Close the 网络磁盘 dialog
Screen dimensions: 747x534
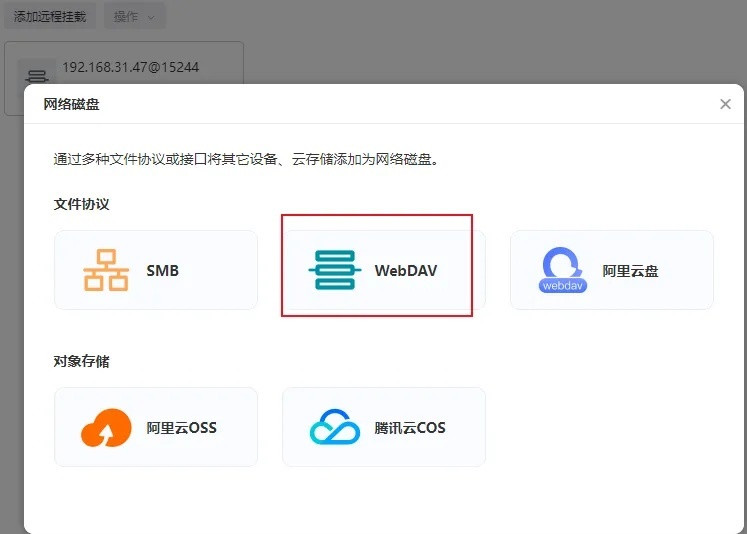click(x=725, y=104)
